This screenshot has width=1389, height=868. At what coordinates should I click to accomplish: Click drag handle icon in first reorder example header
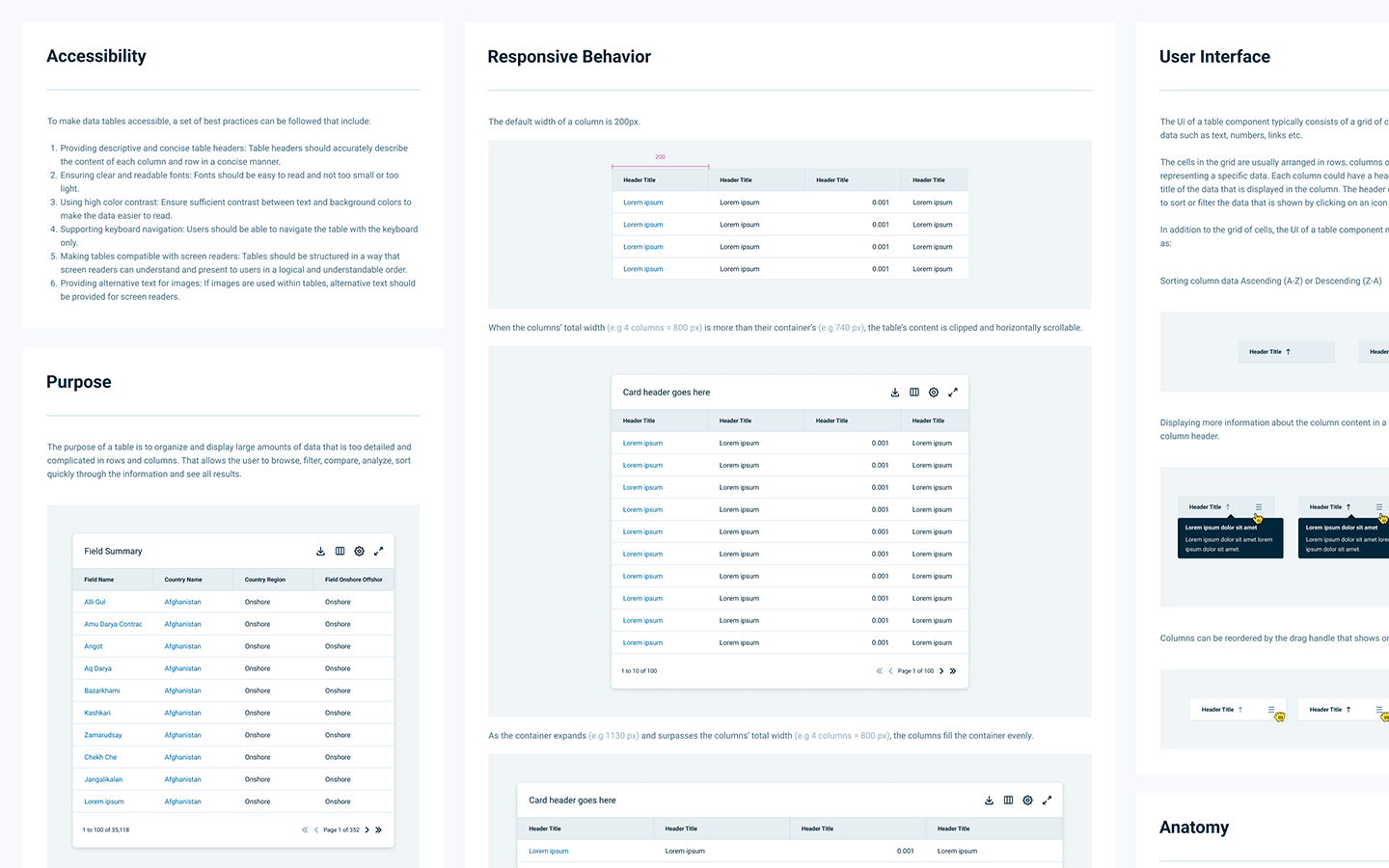point(1271,710)
